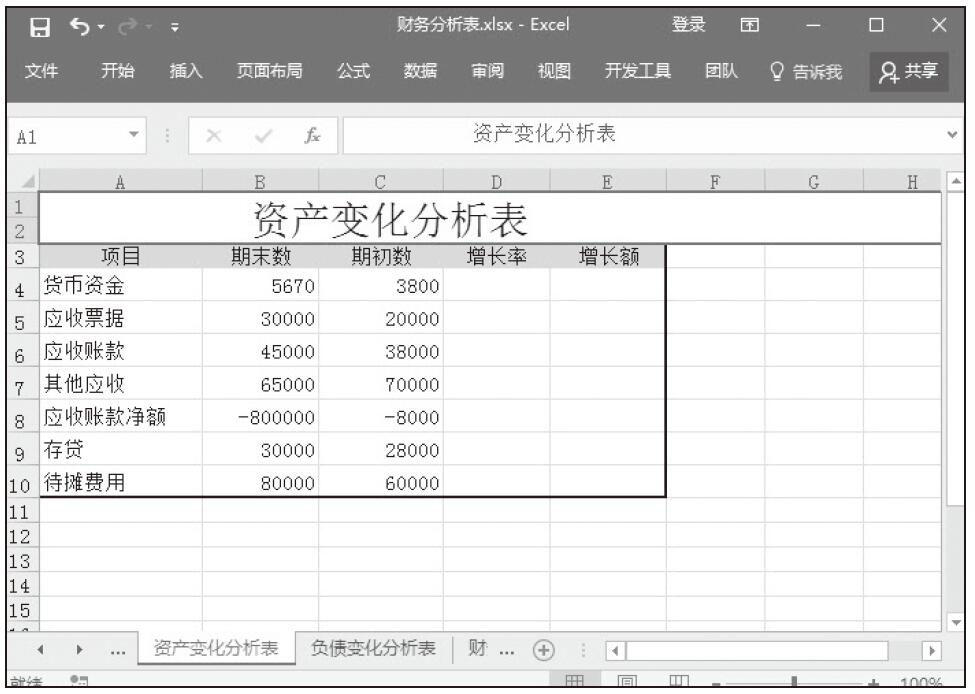
Task: Click the 共享 share button
Action: point(908,71)
